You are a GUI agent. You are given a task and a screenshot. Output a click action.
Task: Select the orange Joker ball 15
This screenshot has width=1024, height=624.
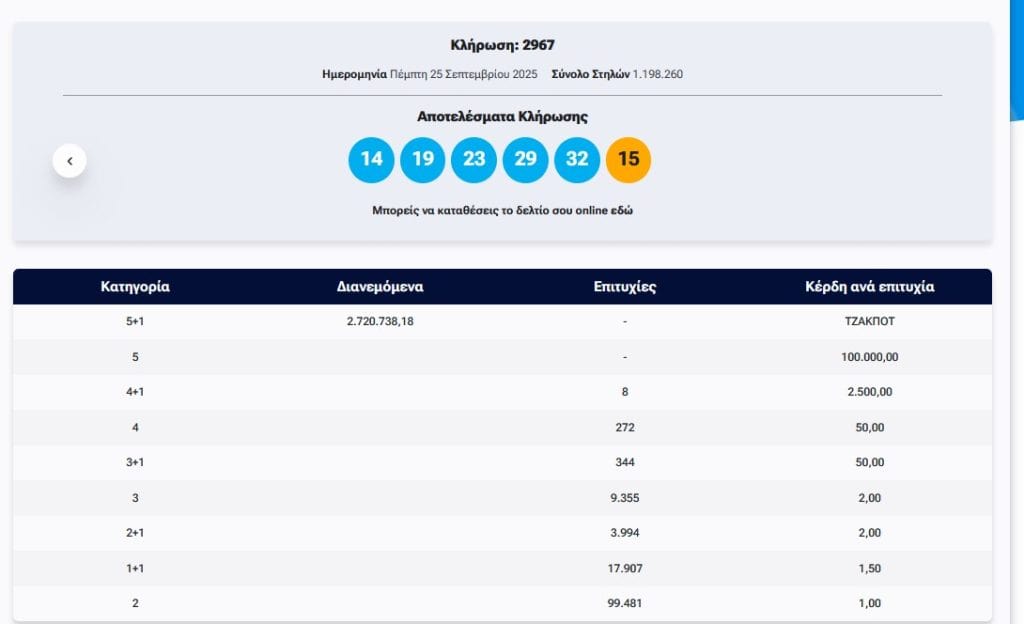pyautogui.click(x=628, y=159)
